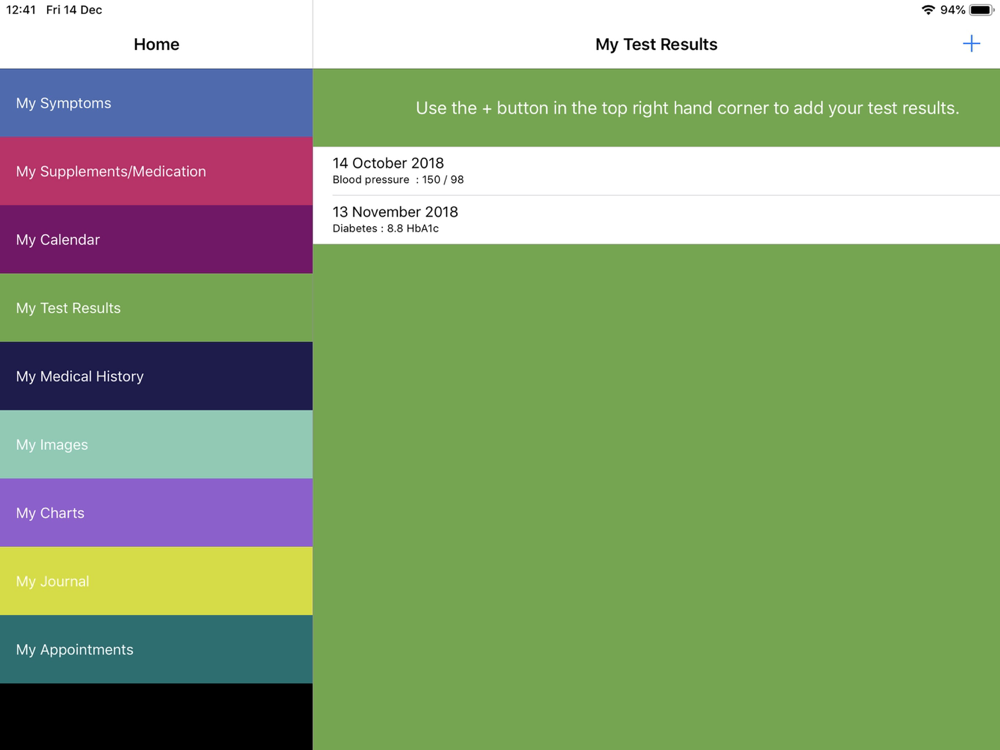1000x750 pixels.
Task: Tap the plus icon to add test result
Action: tap(971, 44)
